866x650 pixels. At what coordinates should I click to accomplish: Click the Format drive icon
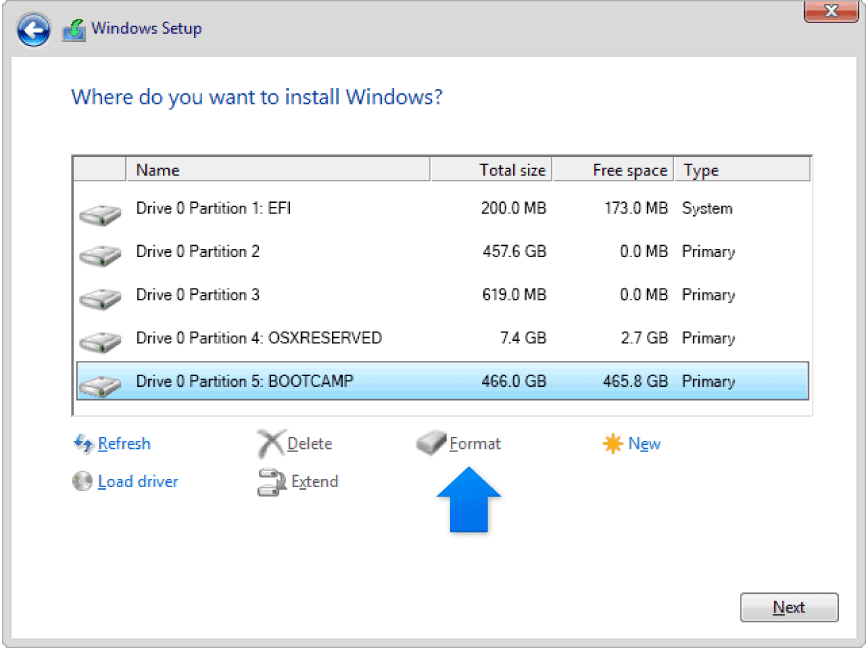coord(431,444)
